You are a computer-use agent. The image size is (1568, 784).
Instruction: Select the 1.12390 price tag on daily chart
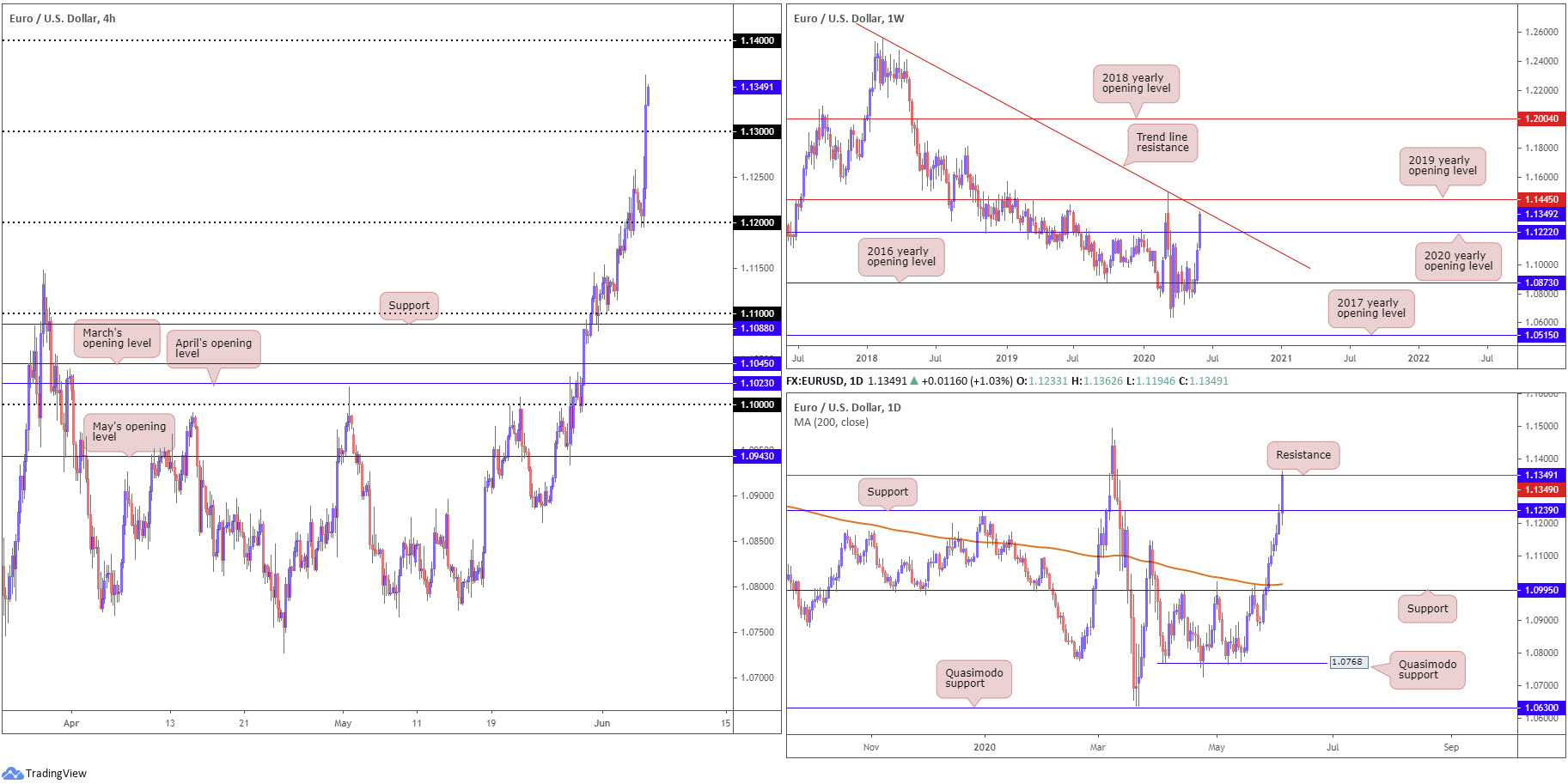point(1541,510)
